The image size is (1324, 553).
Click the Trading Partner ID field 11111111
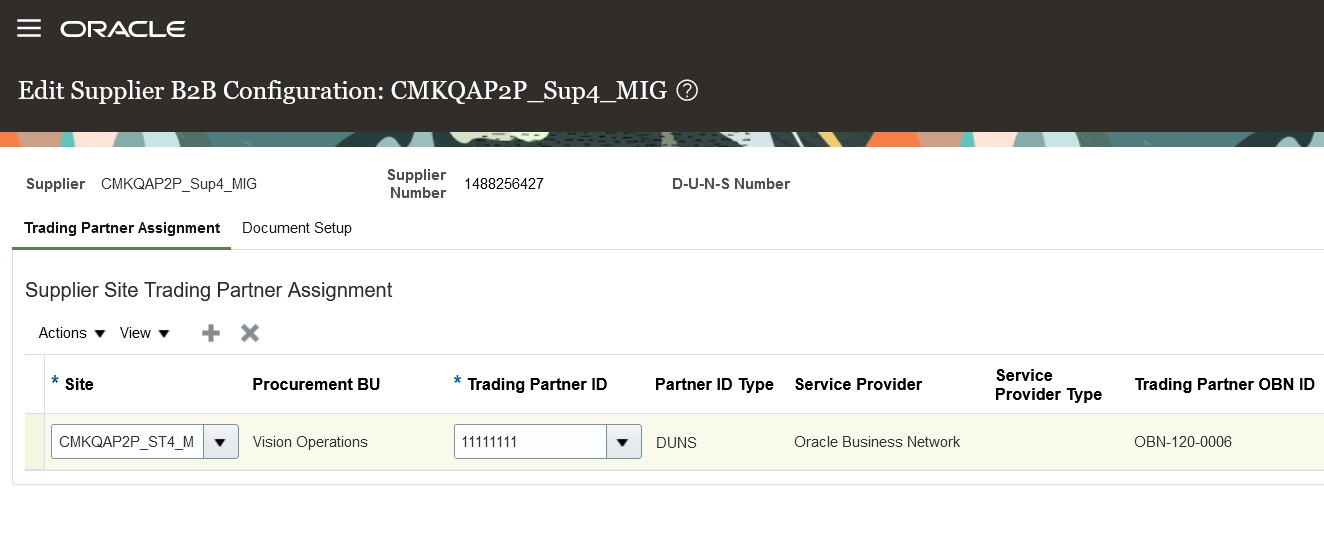coord(530,442)
